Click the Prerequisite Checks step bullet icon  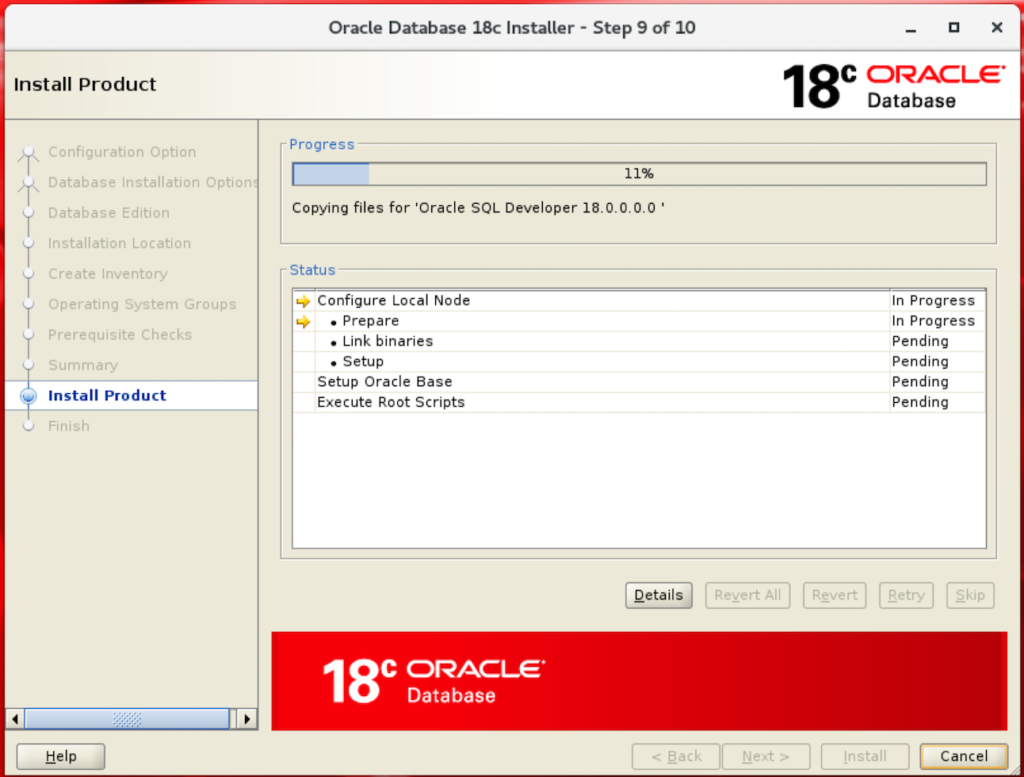28,334
